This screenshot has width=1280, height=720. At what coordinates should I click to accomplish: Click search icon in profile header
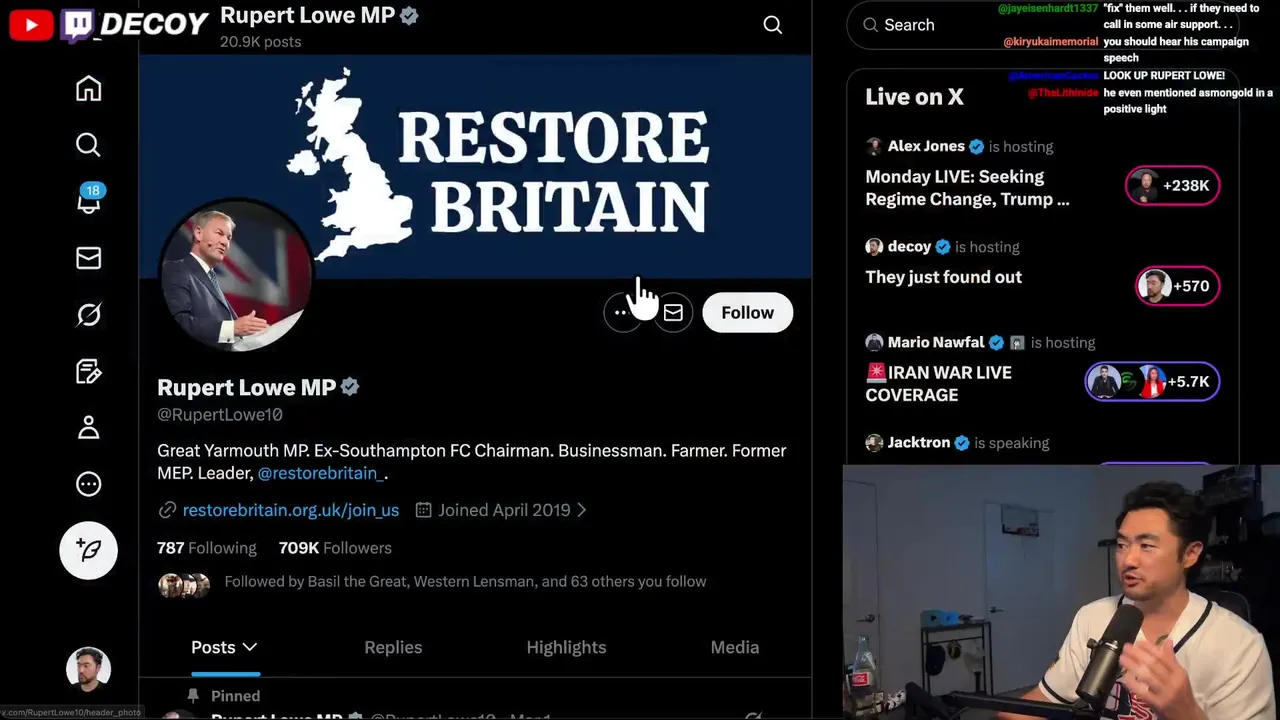(x=773, y=25)
